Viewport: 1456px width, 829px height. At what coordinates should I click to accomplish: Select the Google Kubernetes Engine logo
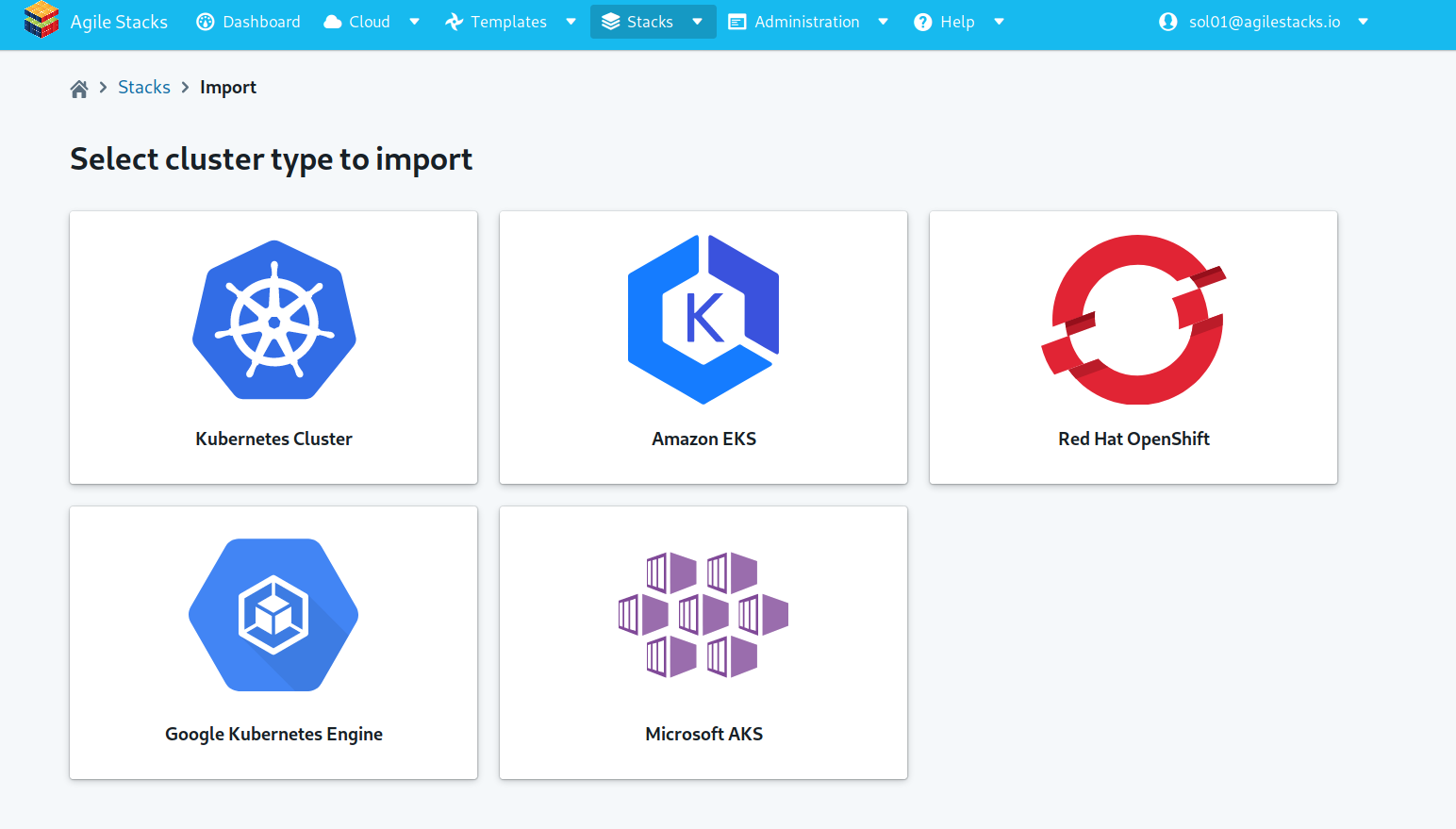(x=273, y=615)
